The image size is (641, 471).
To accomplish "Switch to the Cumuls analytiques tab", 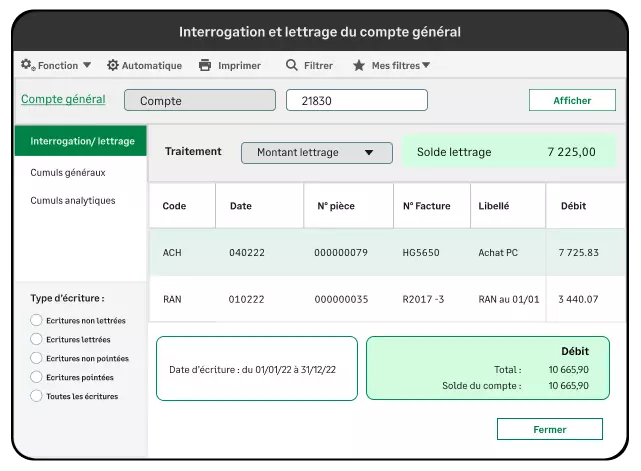I will [x=73, y=200].
